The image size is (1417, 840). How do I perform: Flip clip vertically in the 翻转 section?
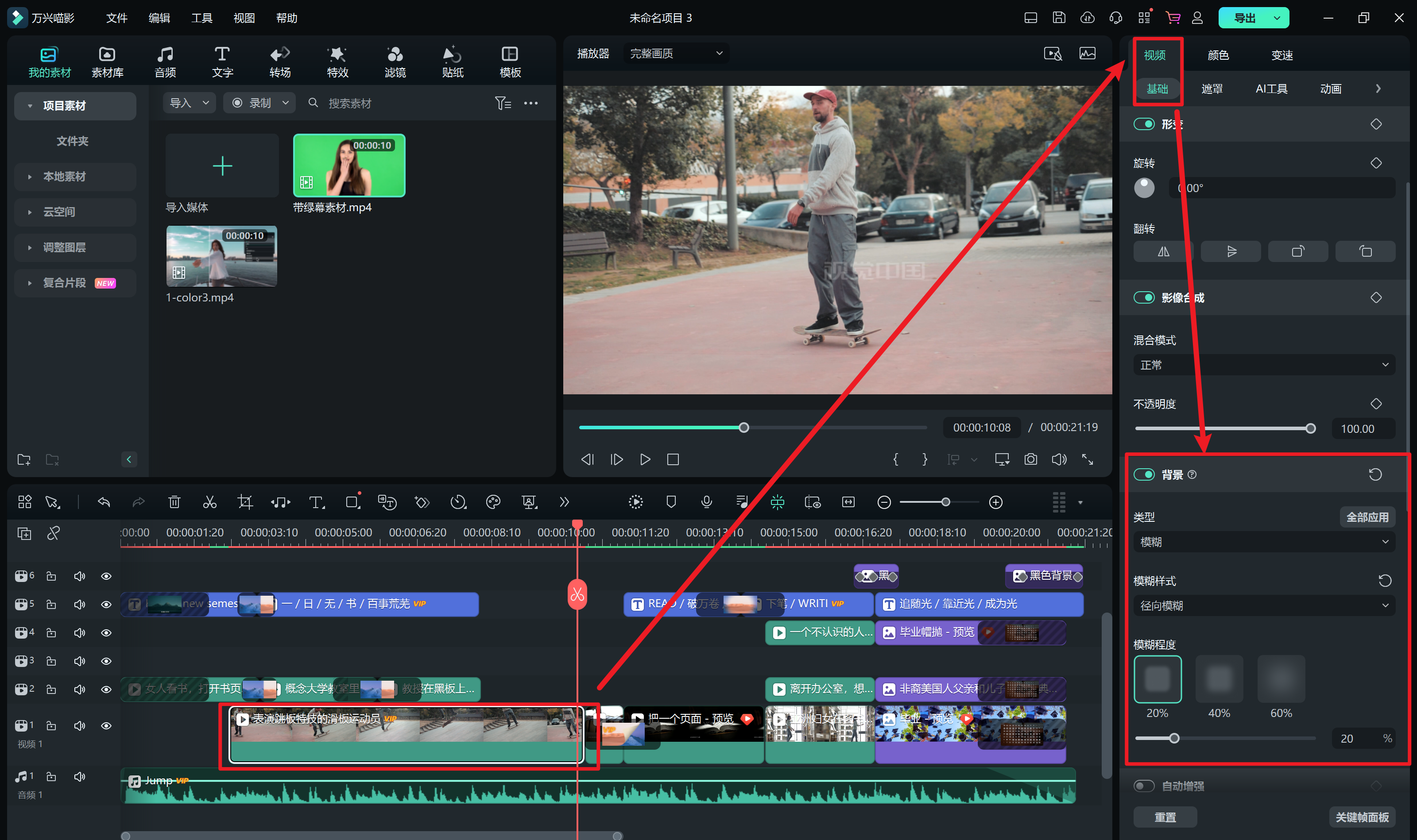coord(1231,251)
